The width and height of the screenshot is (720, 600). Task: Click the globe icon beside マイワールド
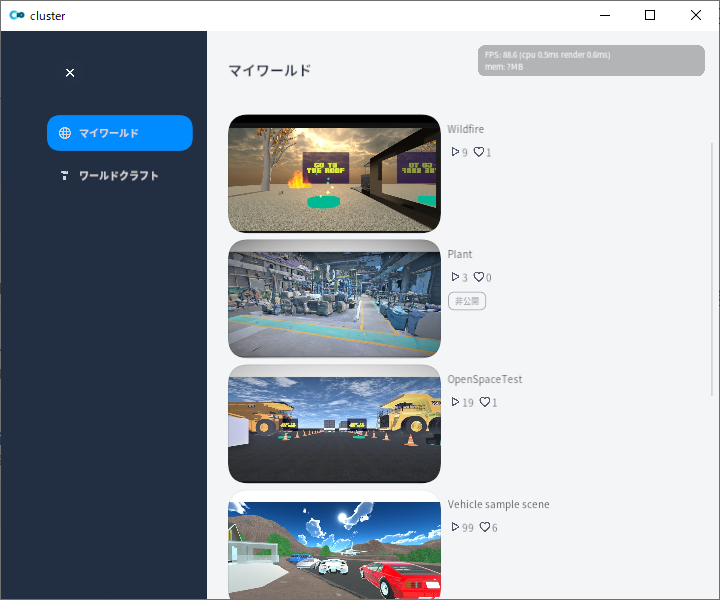pyautogui.click(x=65, y=133)
